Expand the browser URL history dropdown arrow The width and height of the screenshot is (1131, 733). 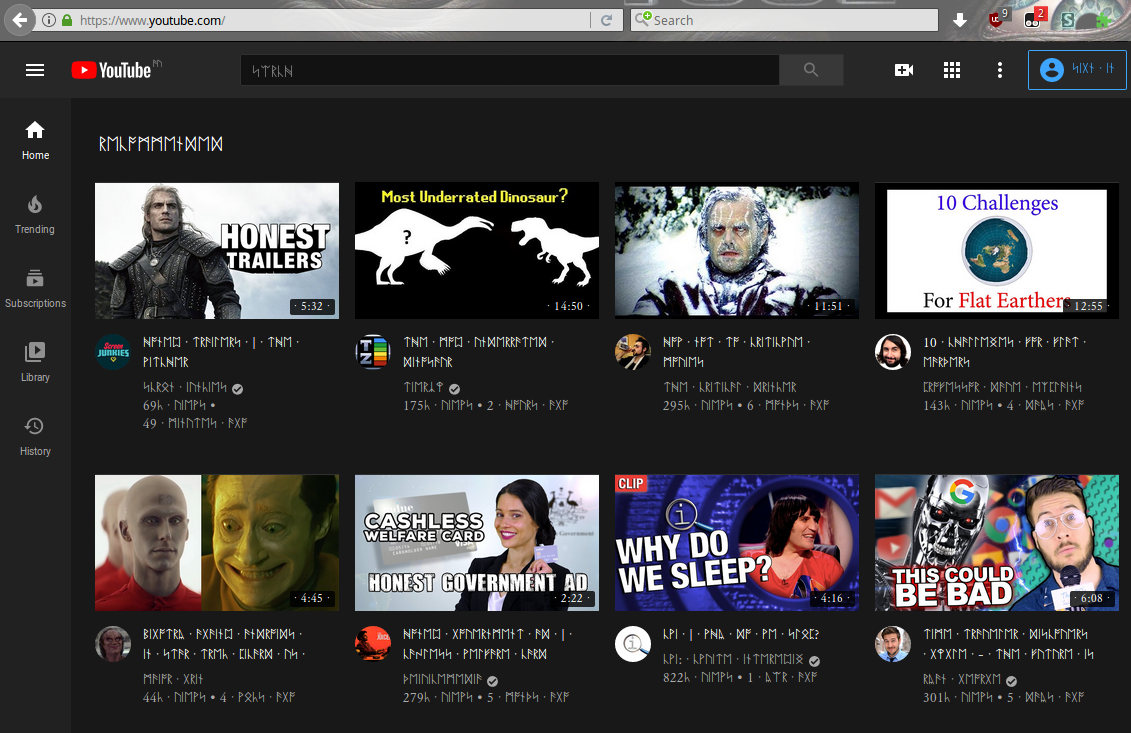(x=582, y=20)
